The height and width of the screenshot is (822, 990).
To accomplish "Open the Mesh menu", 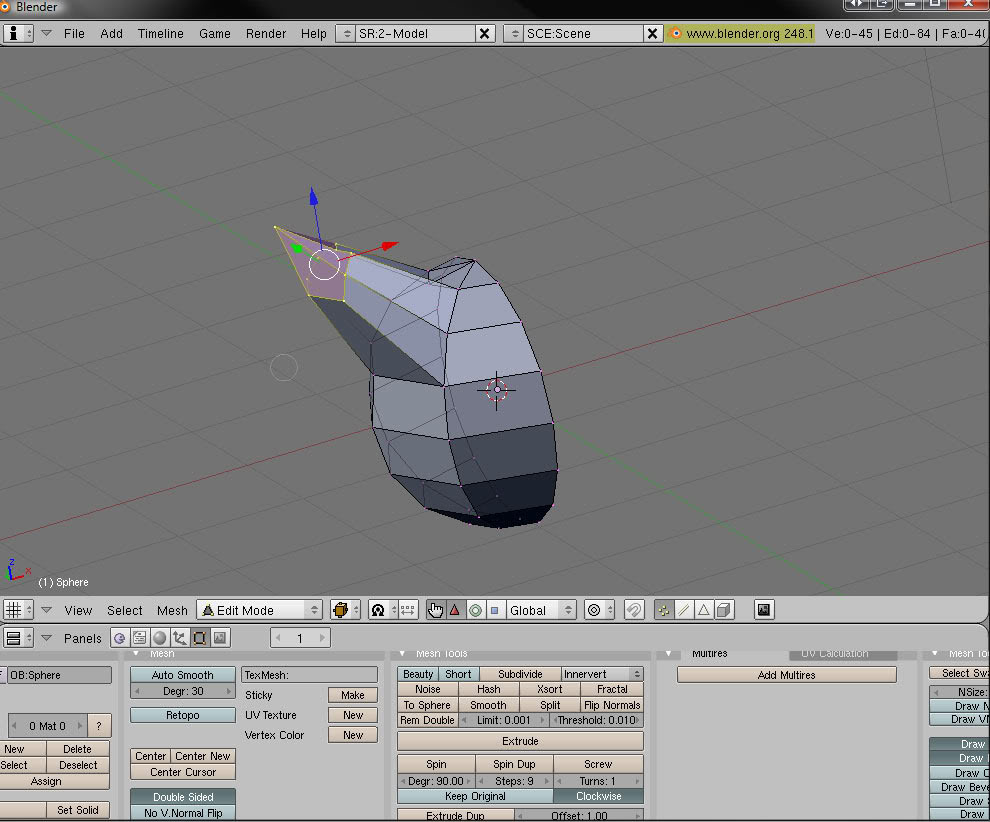I will pyautogui.click(x=172, y=610).
